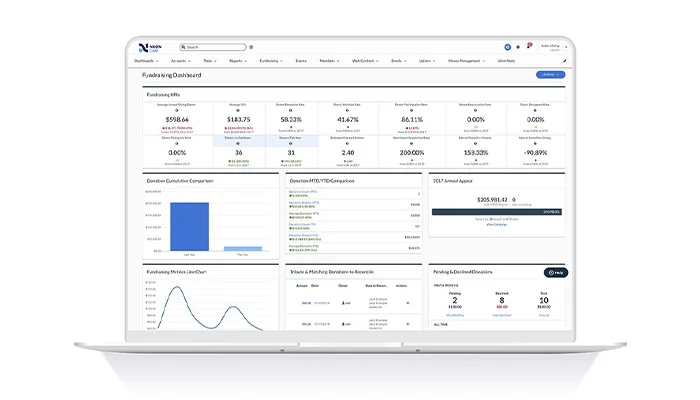The height and width of the screenshot is (400, 700).
Task: Click the View Campaign link
Action: click(496, 225)
